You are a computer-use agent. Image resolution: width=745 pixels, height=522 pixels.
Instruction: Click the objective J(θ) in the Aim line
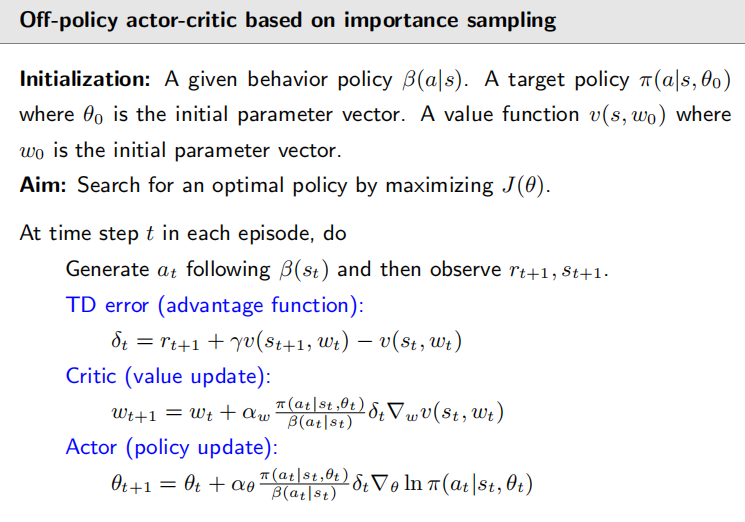[x=525, y=186]
